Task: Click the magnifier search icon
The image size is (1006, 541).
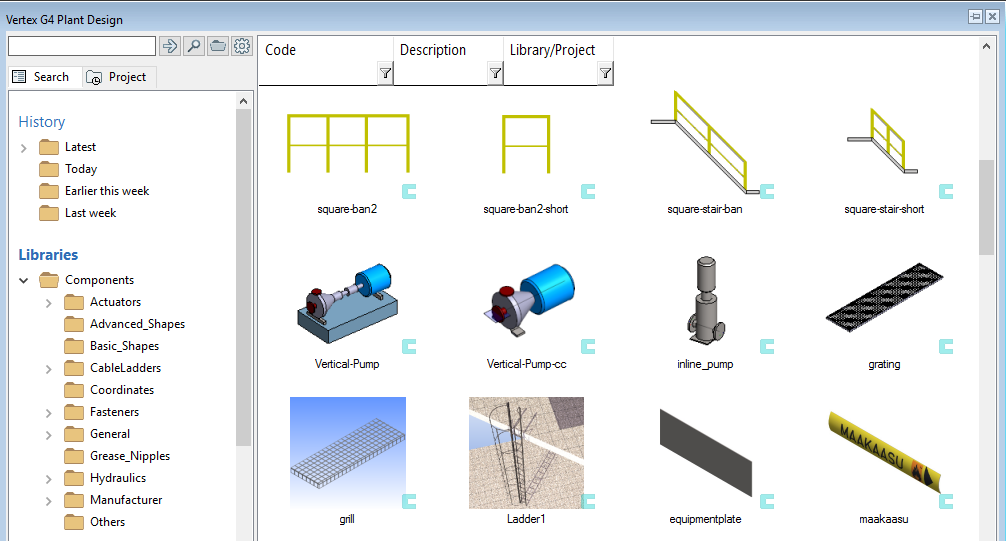Action: (x=193, y=46)
